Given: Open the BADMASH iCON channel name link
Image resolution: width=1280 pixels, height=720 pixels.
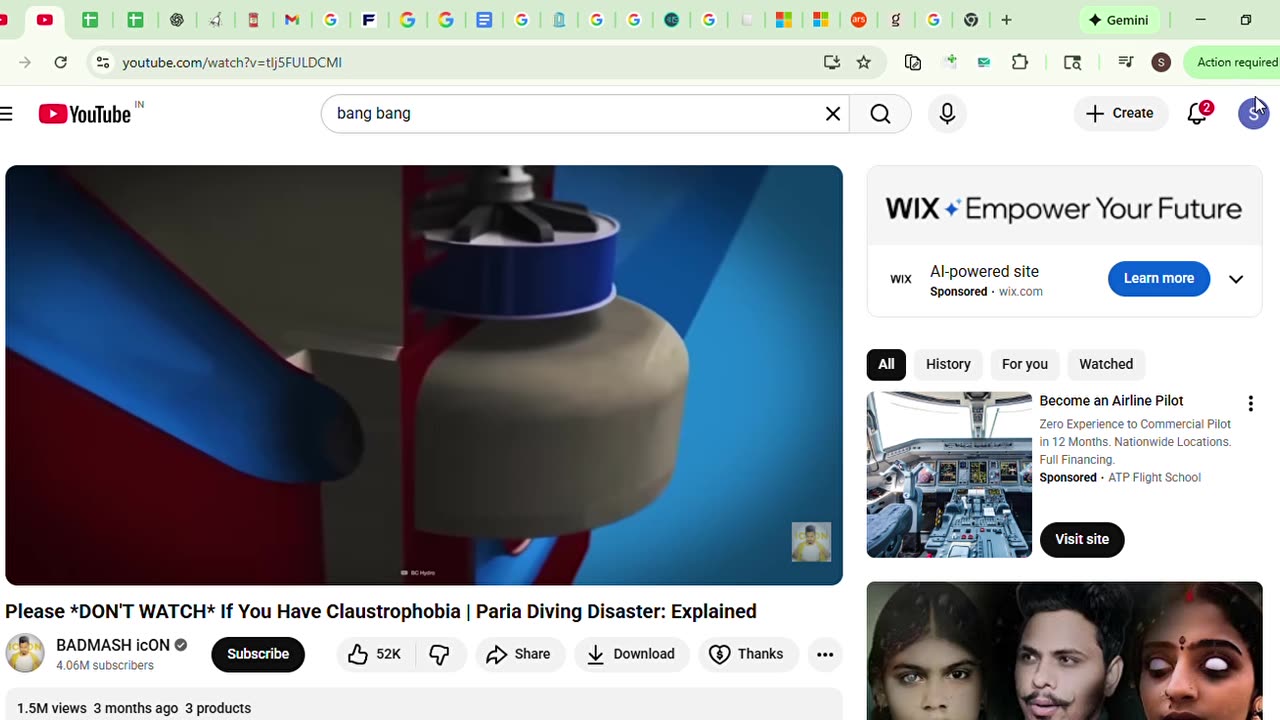Looking at the screenshot, I should [113, 645].
